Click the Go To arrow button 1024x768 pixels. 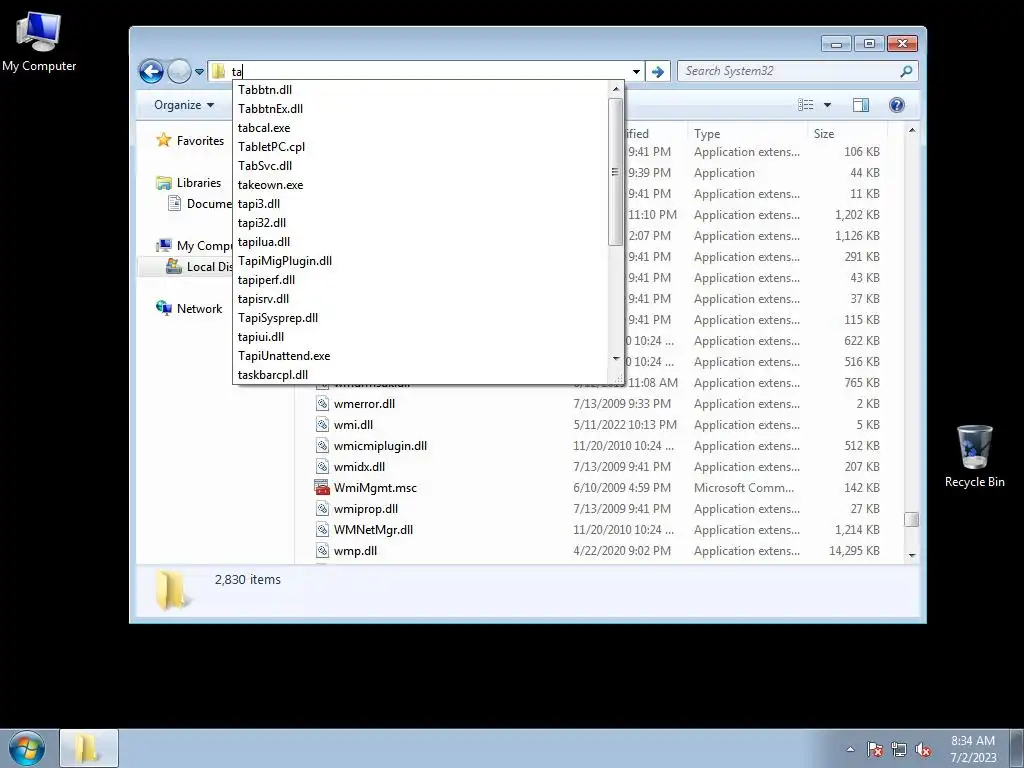coord(658,72)
